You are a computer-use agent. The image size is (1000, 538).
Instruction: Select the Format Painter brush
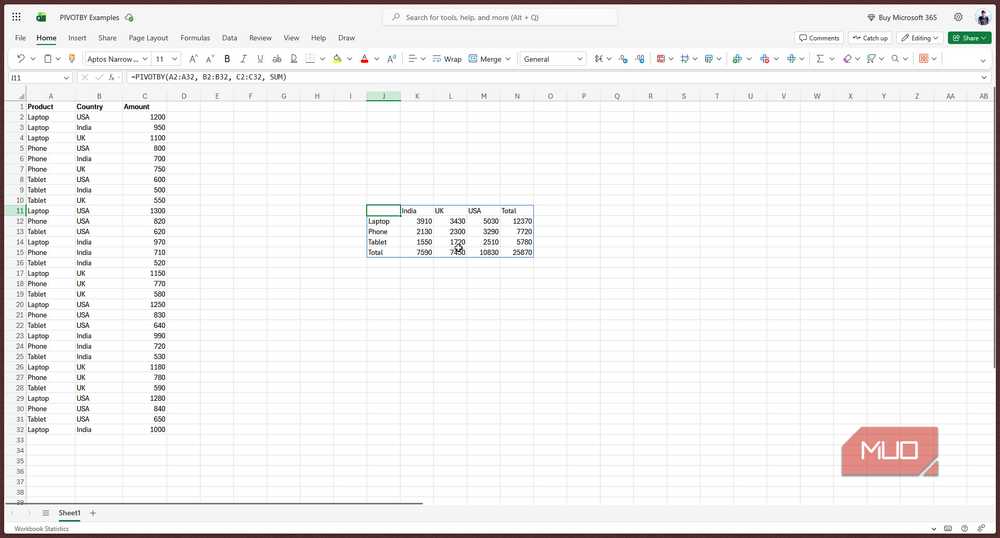[x=71, y=59]
